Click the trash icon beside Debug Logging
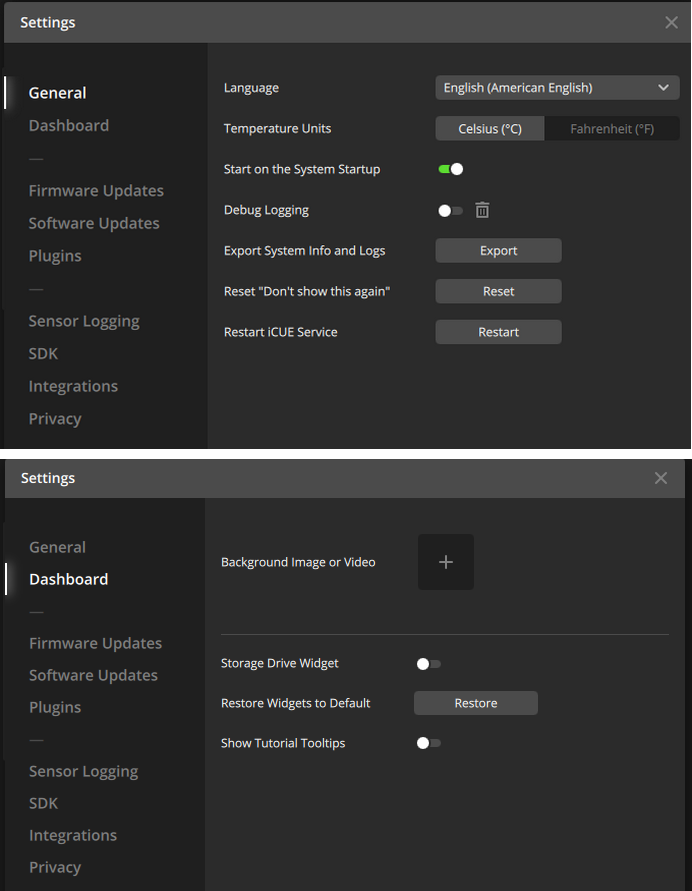The height and width of the screenshot is (891, 692). pyautogui.click(x=482, y=210)
